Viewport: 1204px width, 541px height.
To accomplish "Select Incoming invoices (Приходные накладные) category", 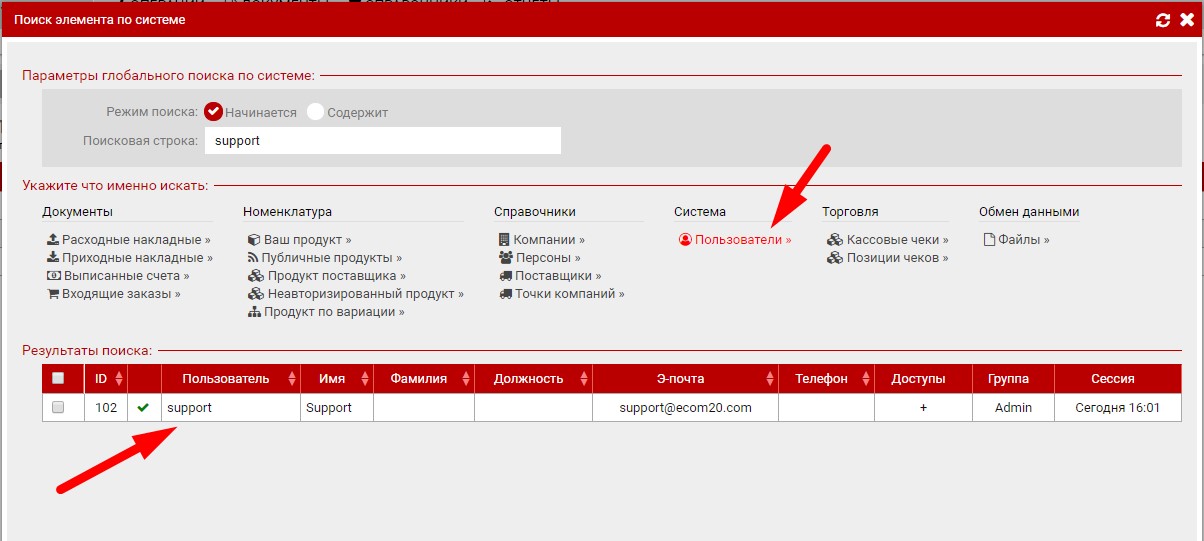I will (129, 258).
